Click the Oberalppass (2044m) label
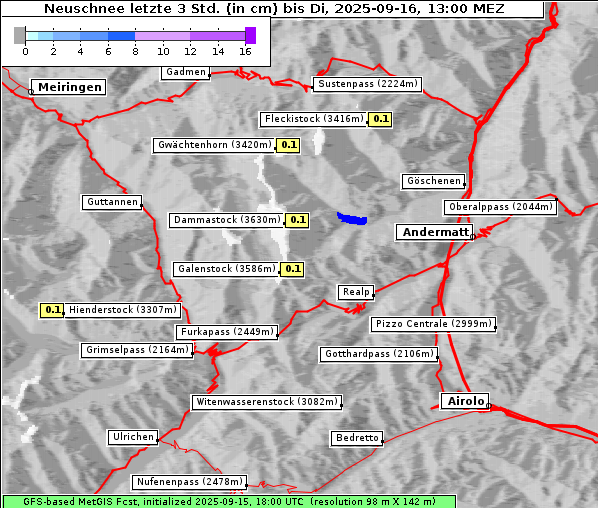Viewport: 598px width, 508px height. pyautogui.click(x=500, y=207)
